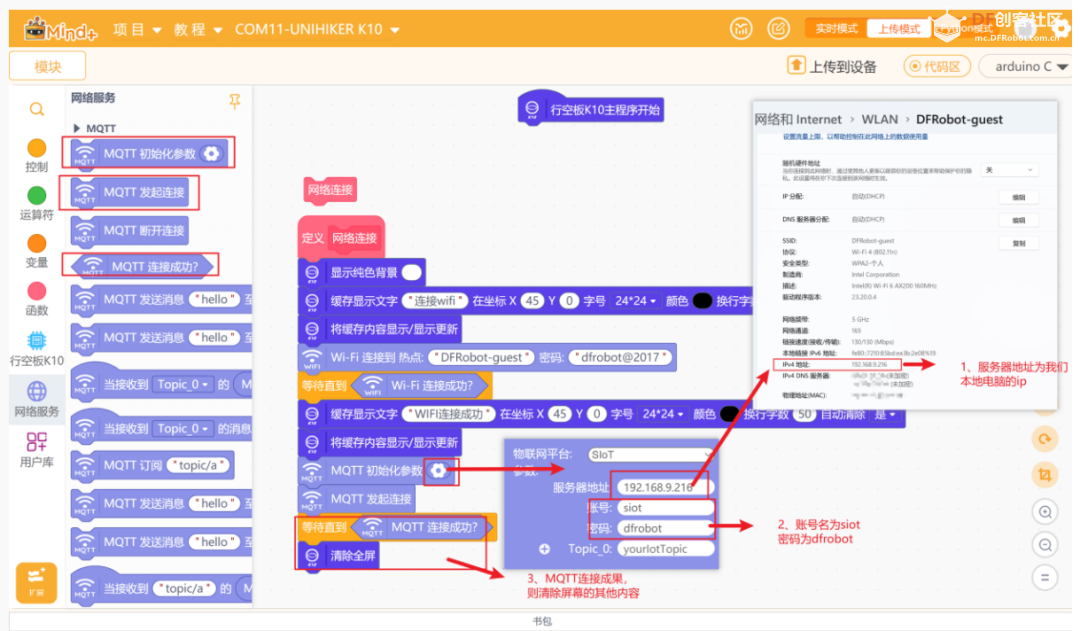Open the 教程 menu

point(198,30)
